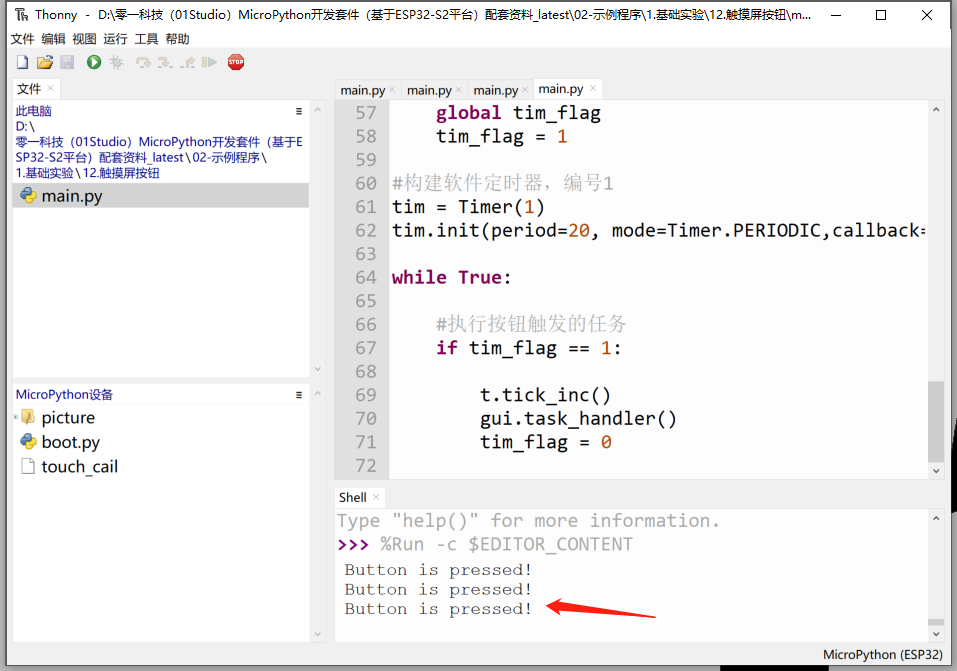Open the local files panel menu
The height and width of the screenshot is (671, 957).
(x=299, y=111)
